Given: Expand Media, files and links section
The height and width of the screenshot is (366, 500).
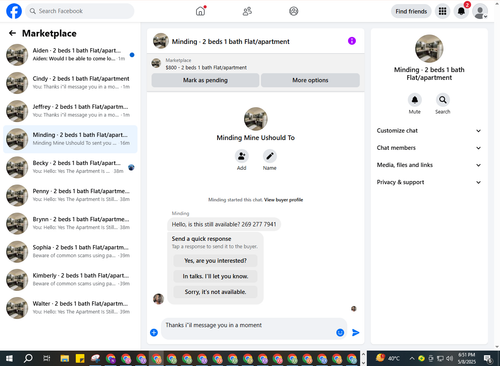Looking at the screenshot, I should pyautogui.click(x=429, y=165).
